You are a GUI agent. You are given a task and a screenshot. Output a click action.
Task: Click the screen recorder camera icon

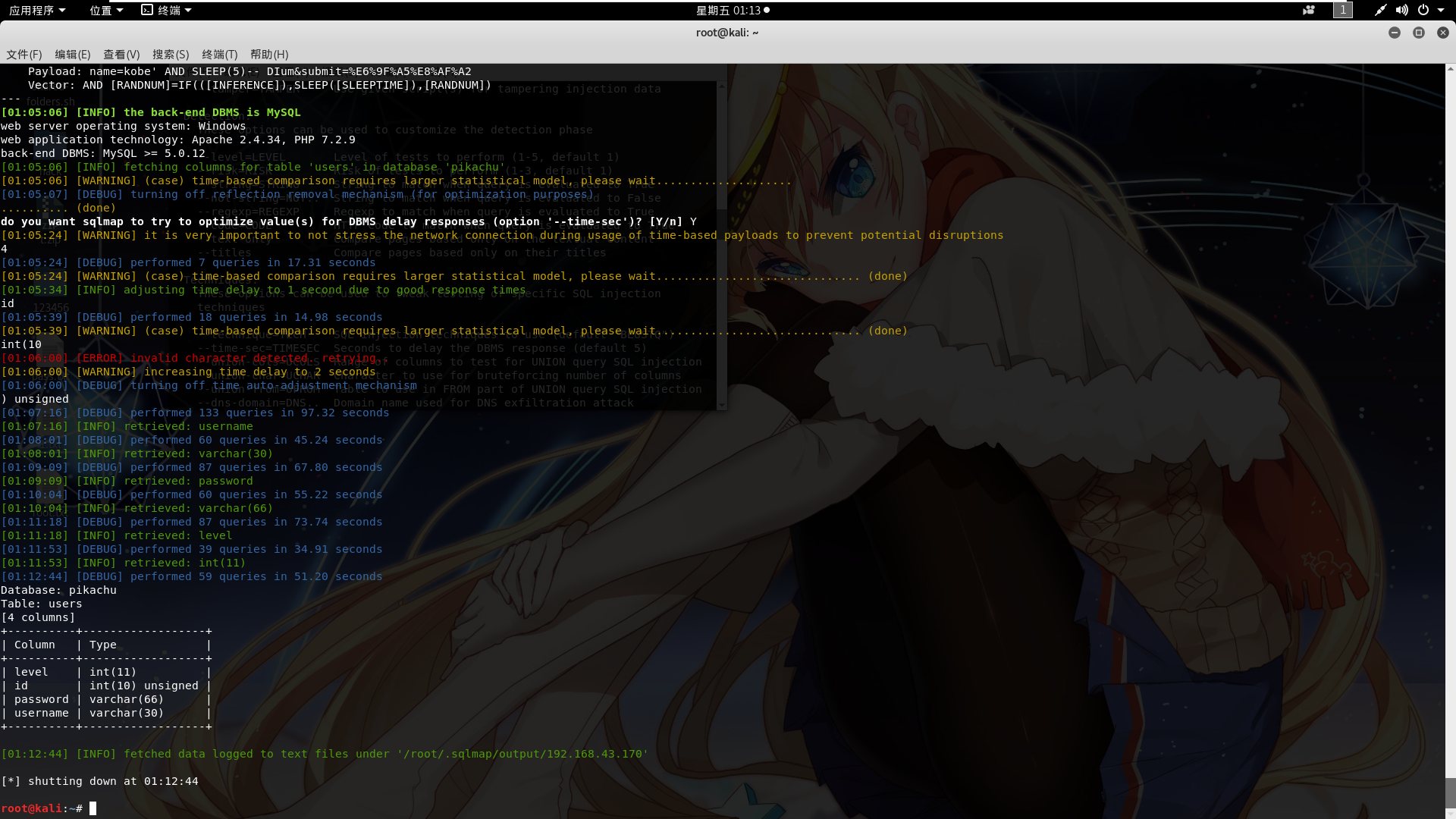tap(1309, 10)
